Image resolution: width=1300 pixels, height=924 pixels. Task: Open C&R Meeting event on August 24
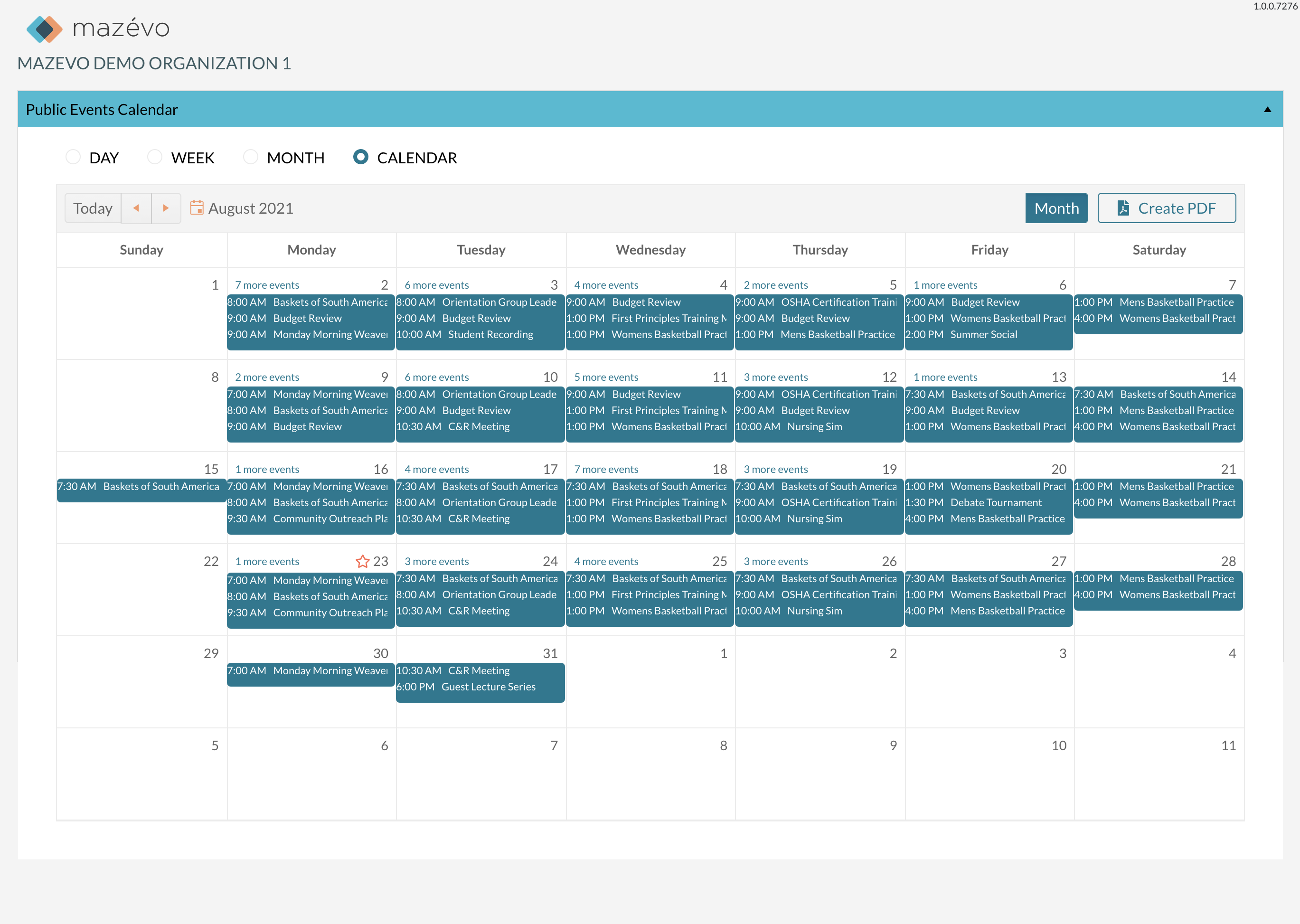480,611
